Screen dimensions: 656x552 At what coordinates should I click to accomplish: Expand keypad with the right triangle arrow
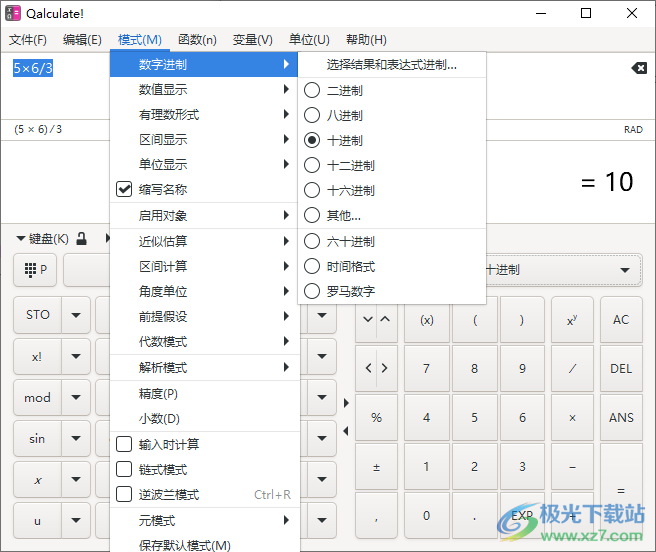point(346,403)
